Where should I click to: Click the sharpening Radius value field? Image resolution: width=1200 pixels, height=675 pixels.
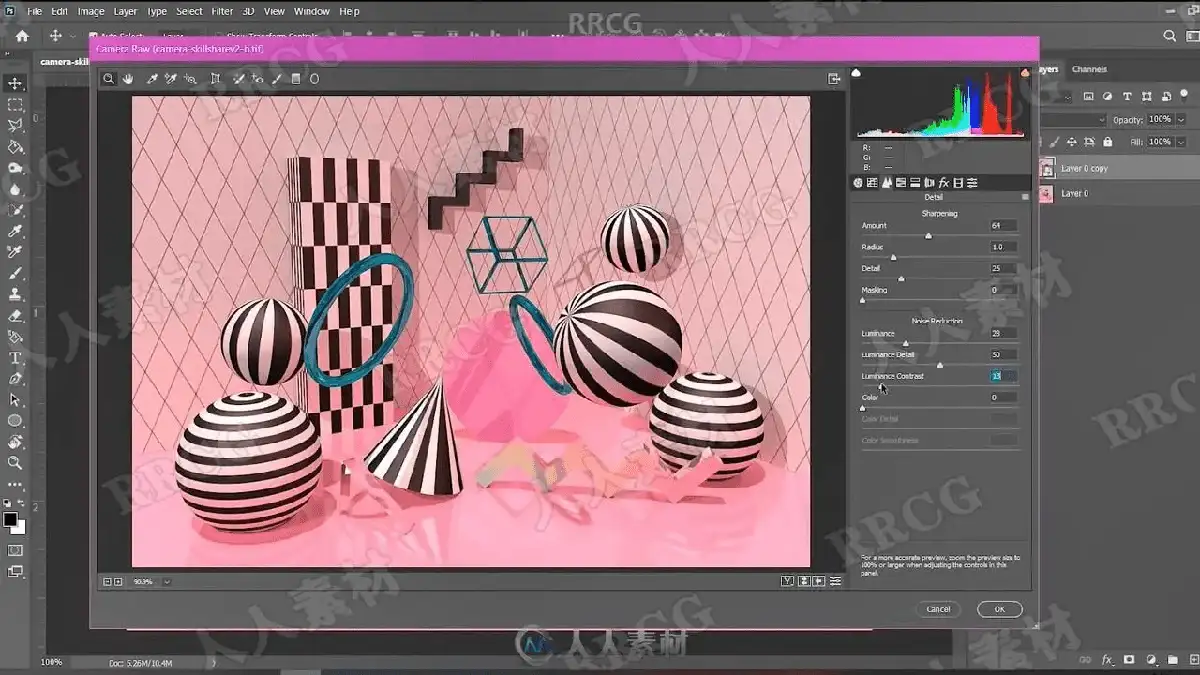(x=1003, y=247)
